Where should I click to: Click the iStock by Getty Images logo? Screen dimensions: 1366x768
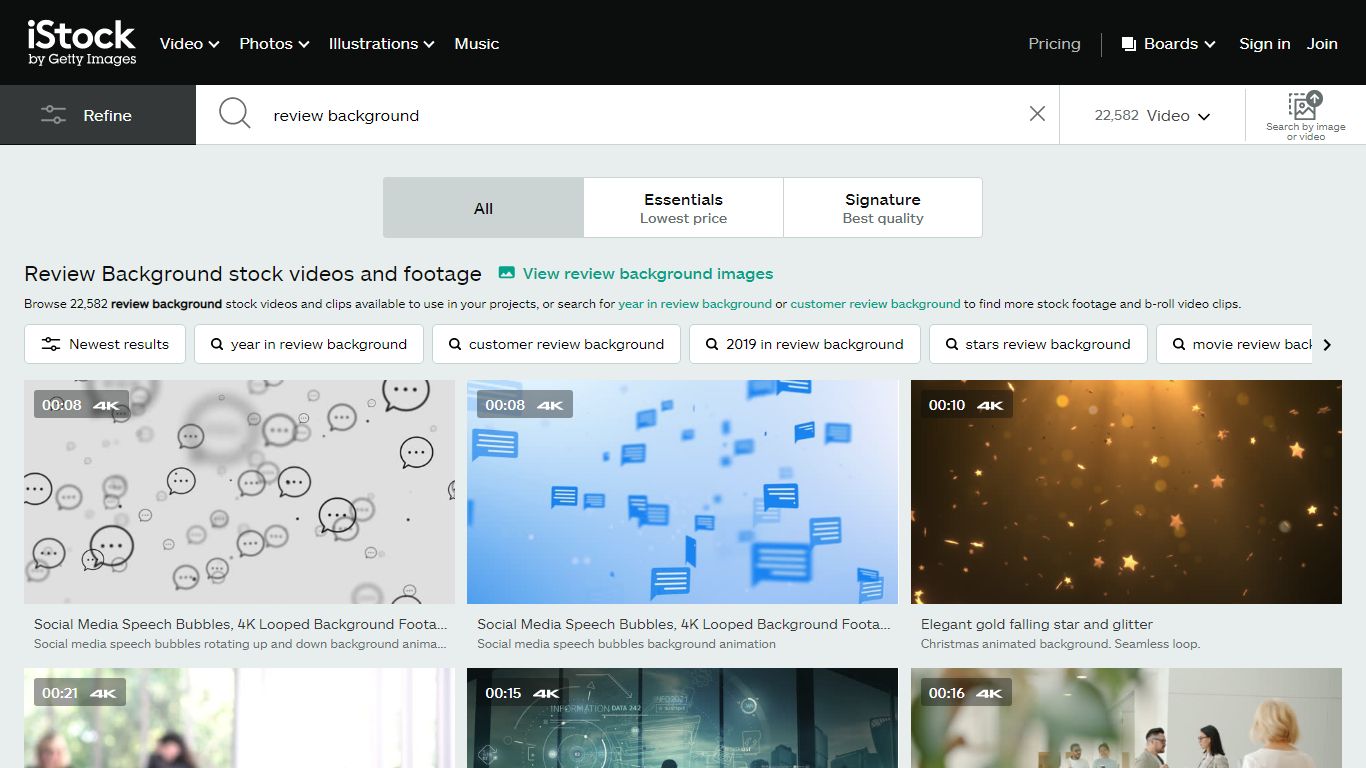click(x=82, y=43)
